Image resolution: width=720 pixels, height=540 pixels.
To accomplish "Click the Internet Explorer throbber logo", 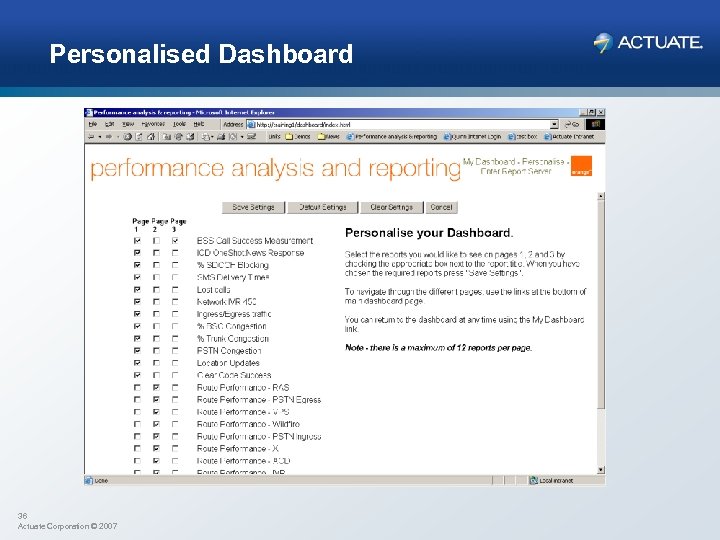I will pos(596,124).
